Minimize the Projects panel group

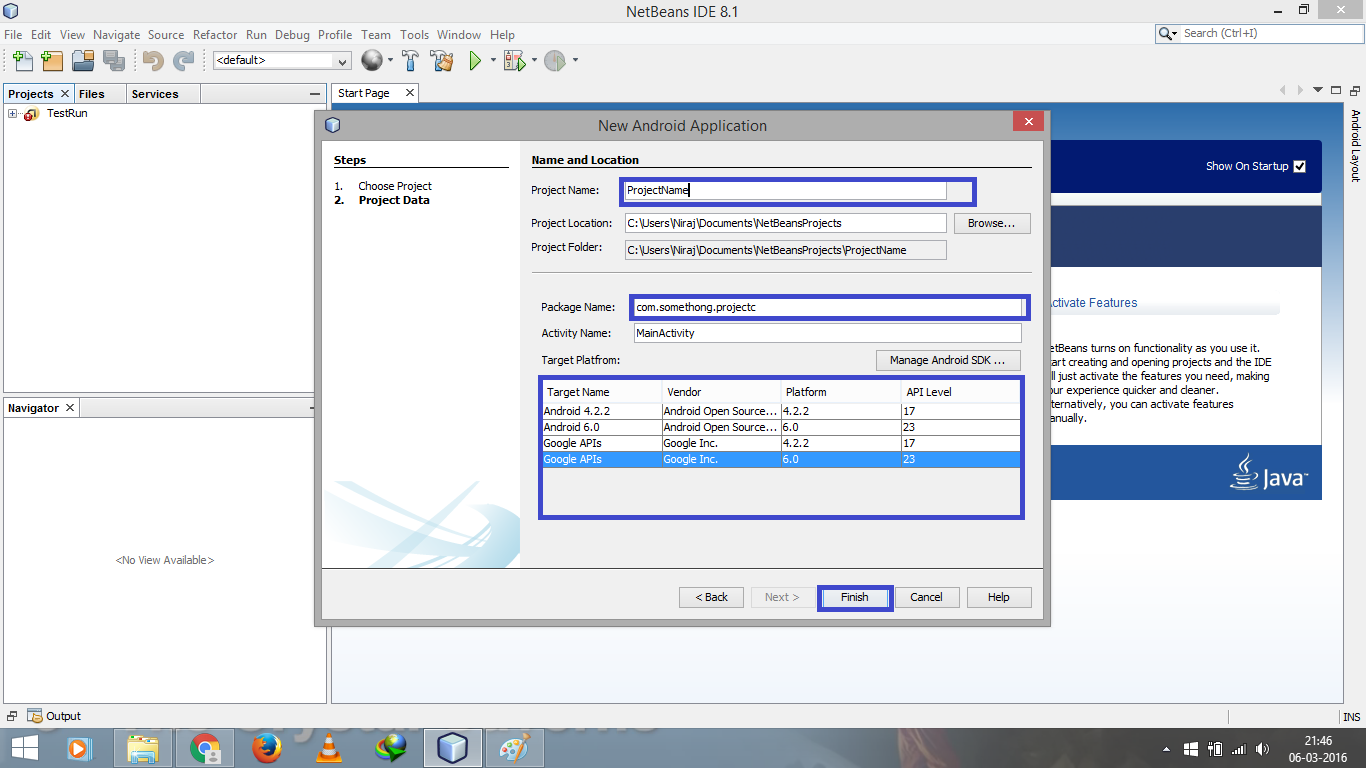[315, 94]
